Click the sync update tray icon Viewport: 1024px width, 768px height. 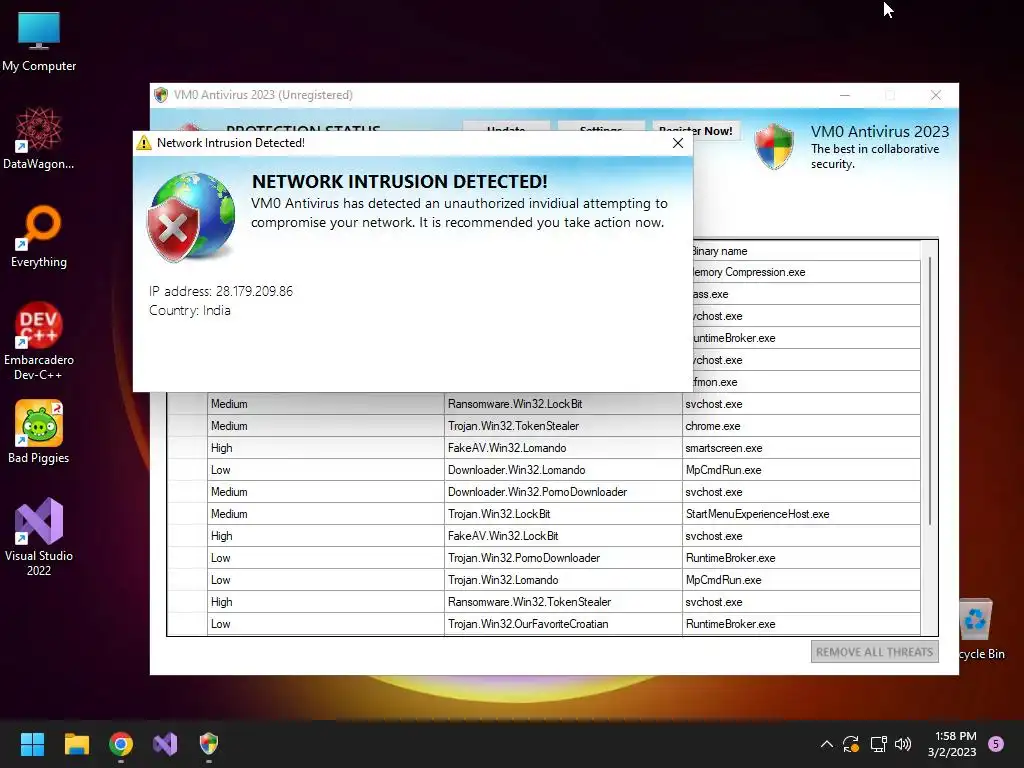pyautogui.click(x=850, y=744)
